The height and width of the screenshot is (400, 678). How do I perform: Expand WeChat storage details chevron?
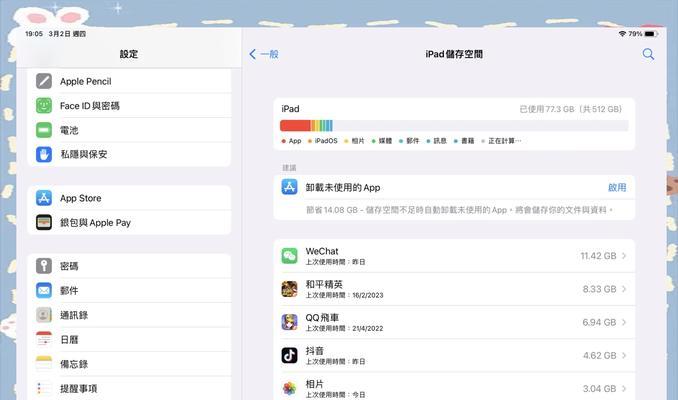coord(624,256)
